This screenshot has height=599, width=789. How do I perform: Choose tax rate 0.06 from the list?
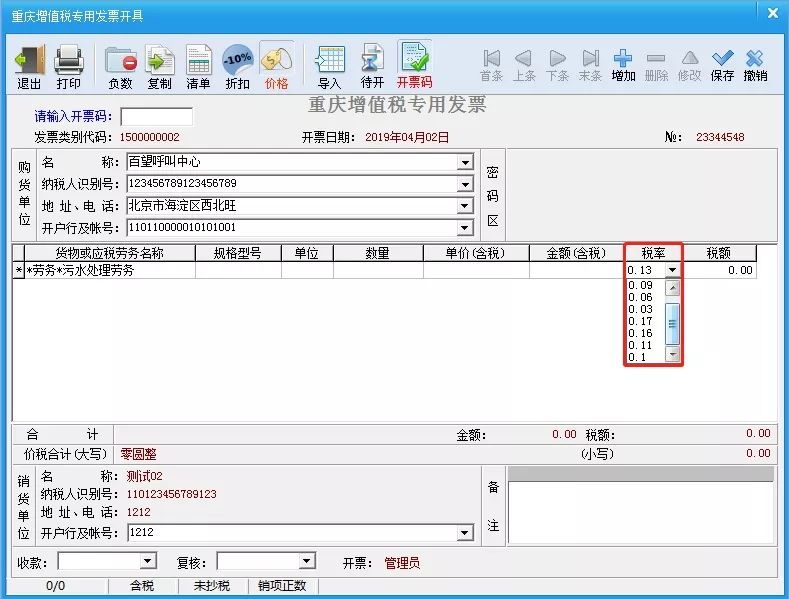640,297
